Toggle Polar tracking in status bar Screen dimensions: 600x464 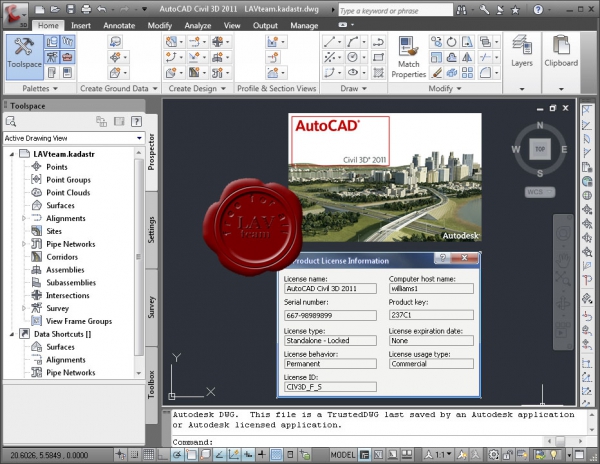point(177,455)
